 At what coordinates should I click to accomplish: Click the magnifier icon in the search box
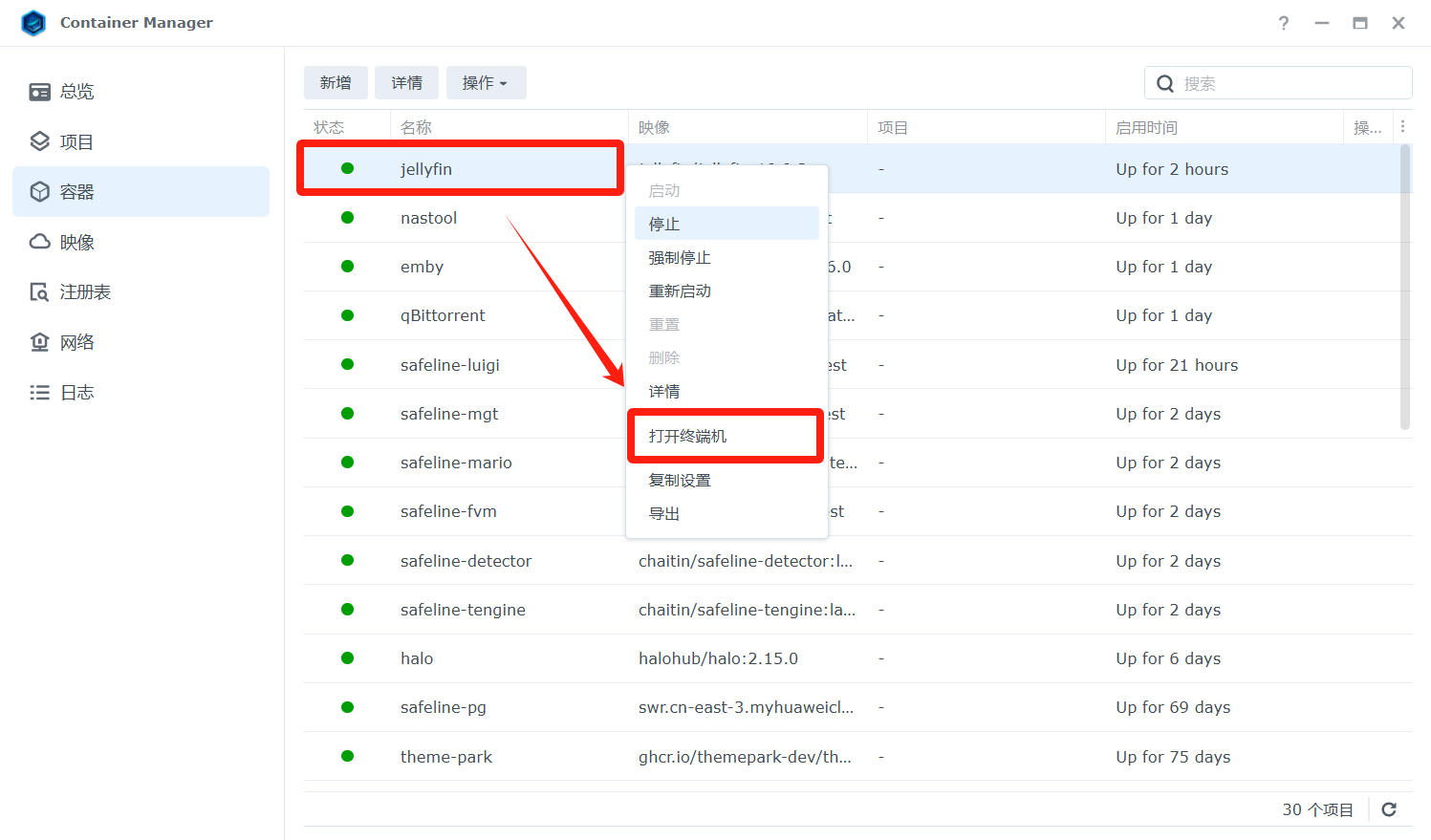tap(1165, 83)
